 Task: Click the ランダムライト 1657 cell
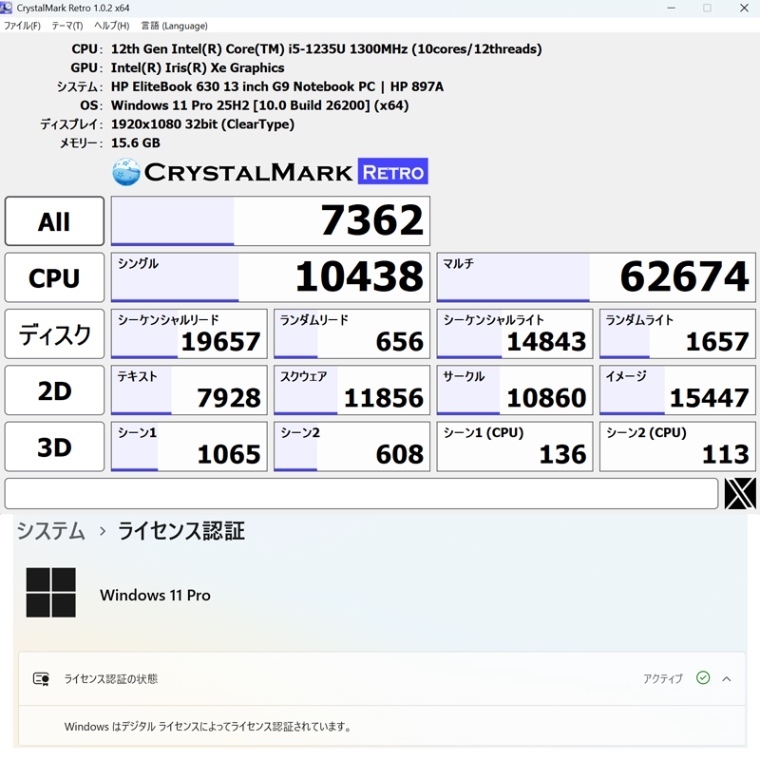(x=677, y=334)
